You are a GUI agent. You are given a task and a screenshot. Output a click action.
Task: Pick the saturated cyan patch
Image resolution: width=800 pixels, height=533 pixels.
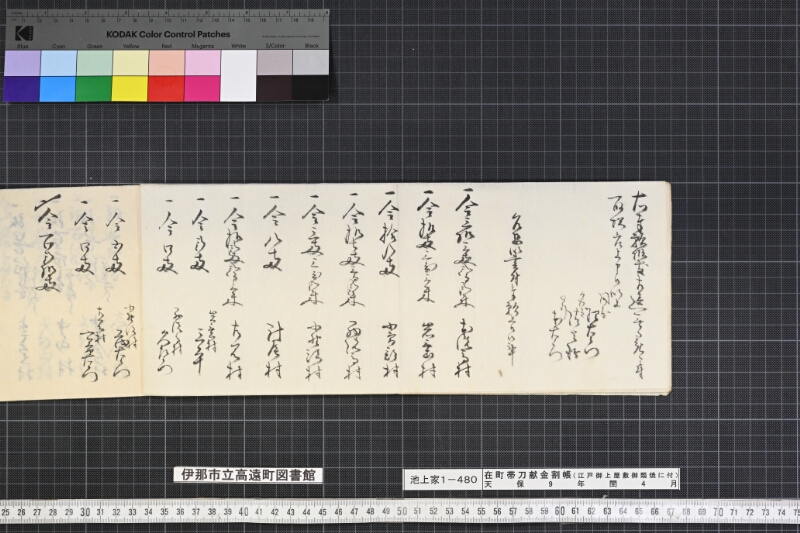pos(58,88)
